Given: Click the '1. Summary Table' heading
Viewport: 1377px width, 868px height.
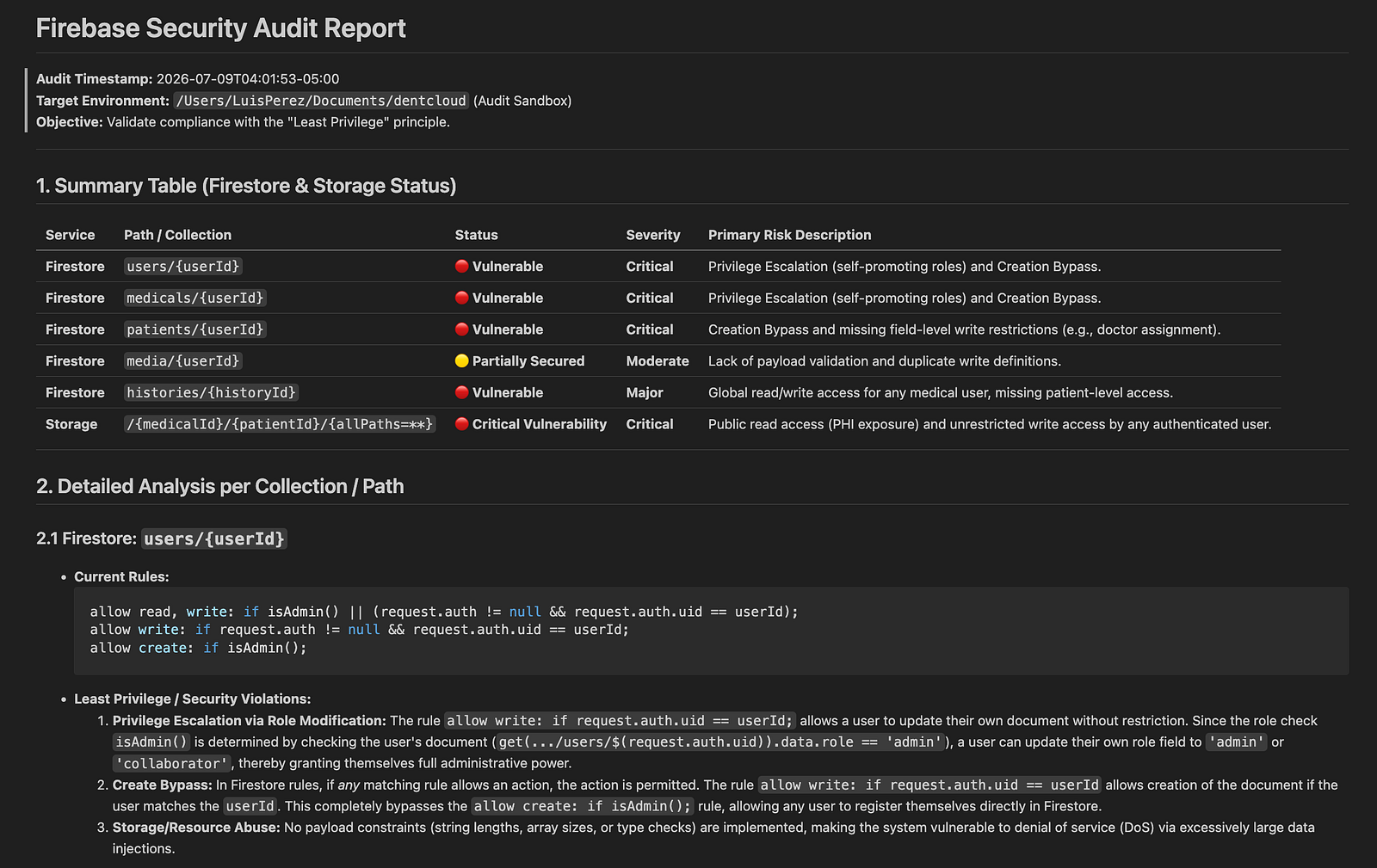Looking at the screenshot, I should [x=246, y=186].
